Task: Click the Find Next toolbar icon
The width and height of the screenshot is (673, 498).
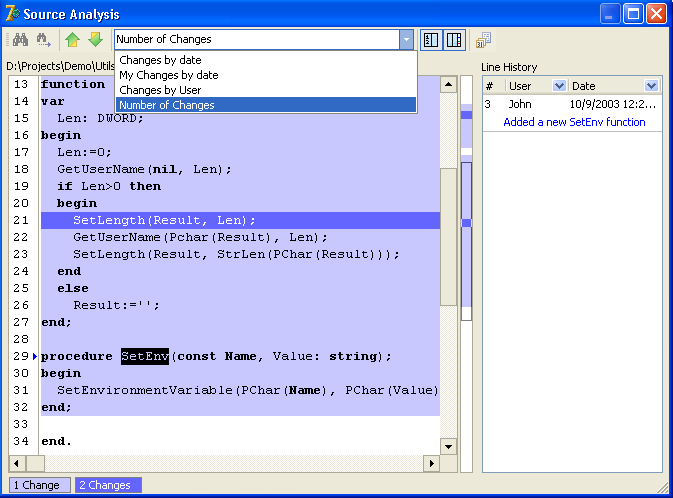Action: pos(43,40)
